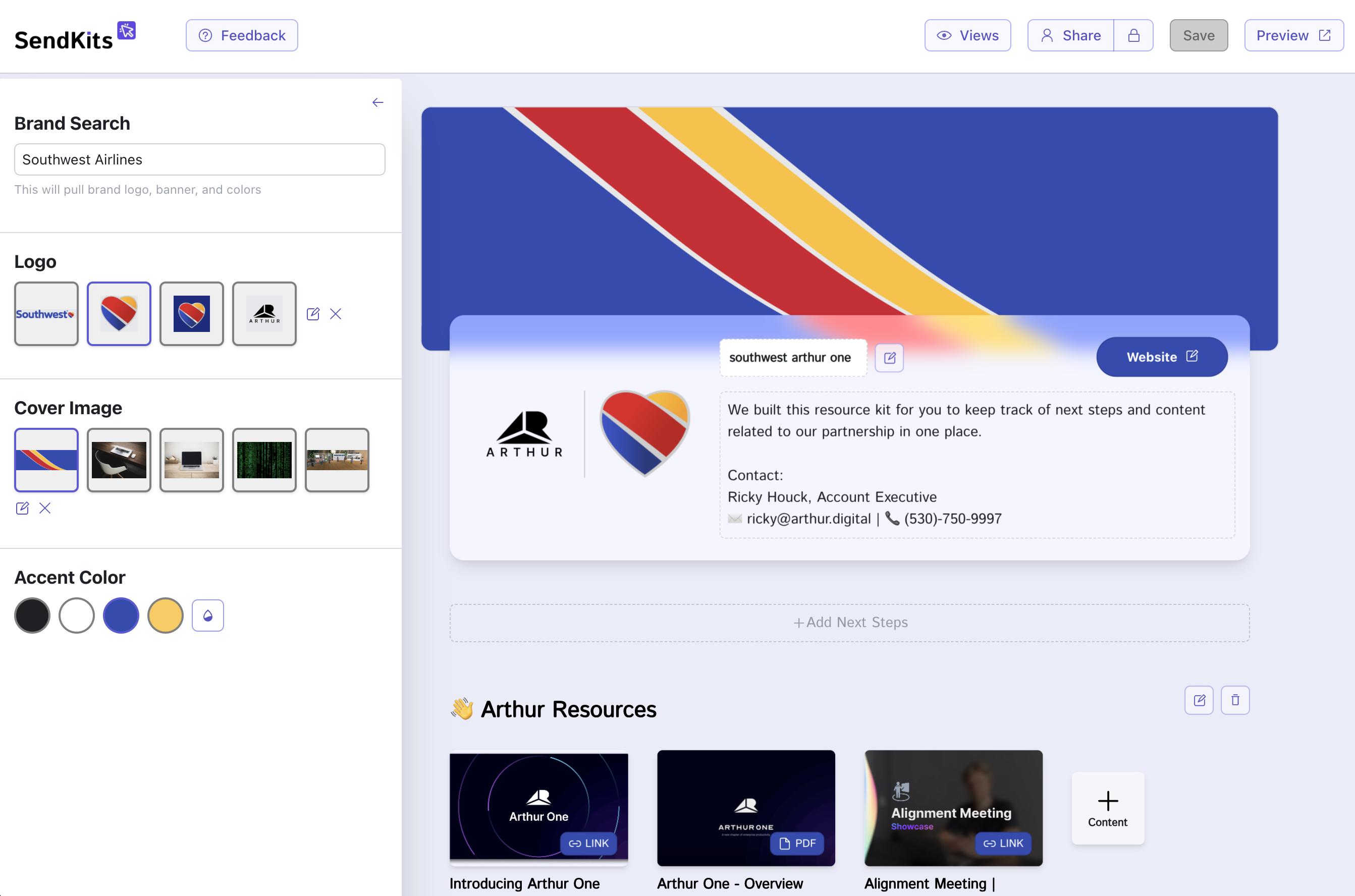Screen dimensions: 1355x896
Task: Select the Southwest stripes cover image
Action: click(x=46, y=460)
